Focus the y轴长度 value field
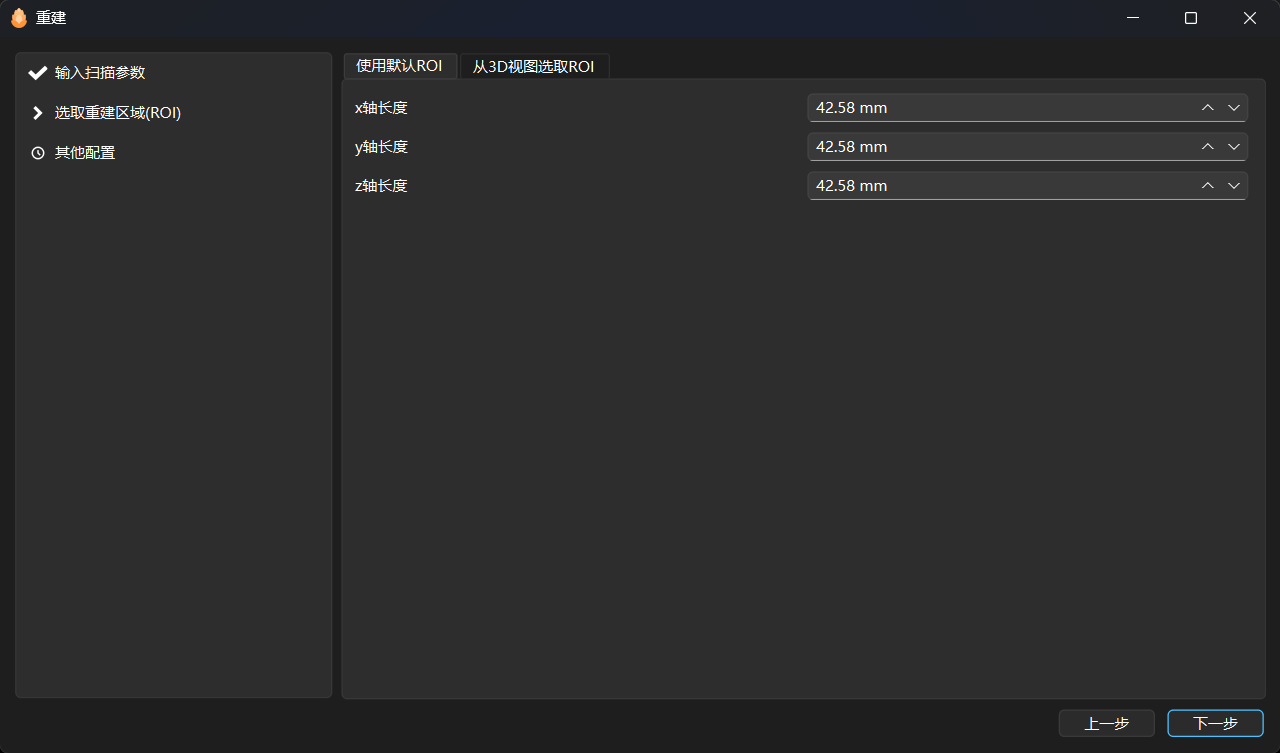Viewport: 1280px width, 753px height. pos(1000,147)
